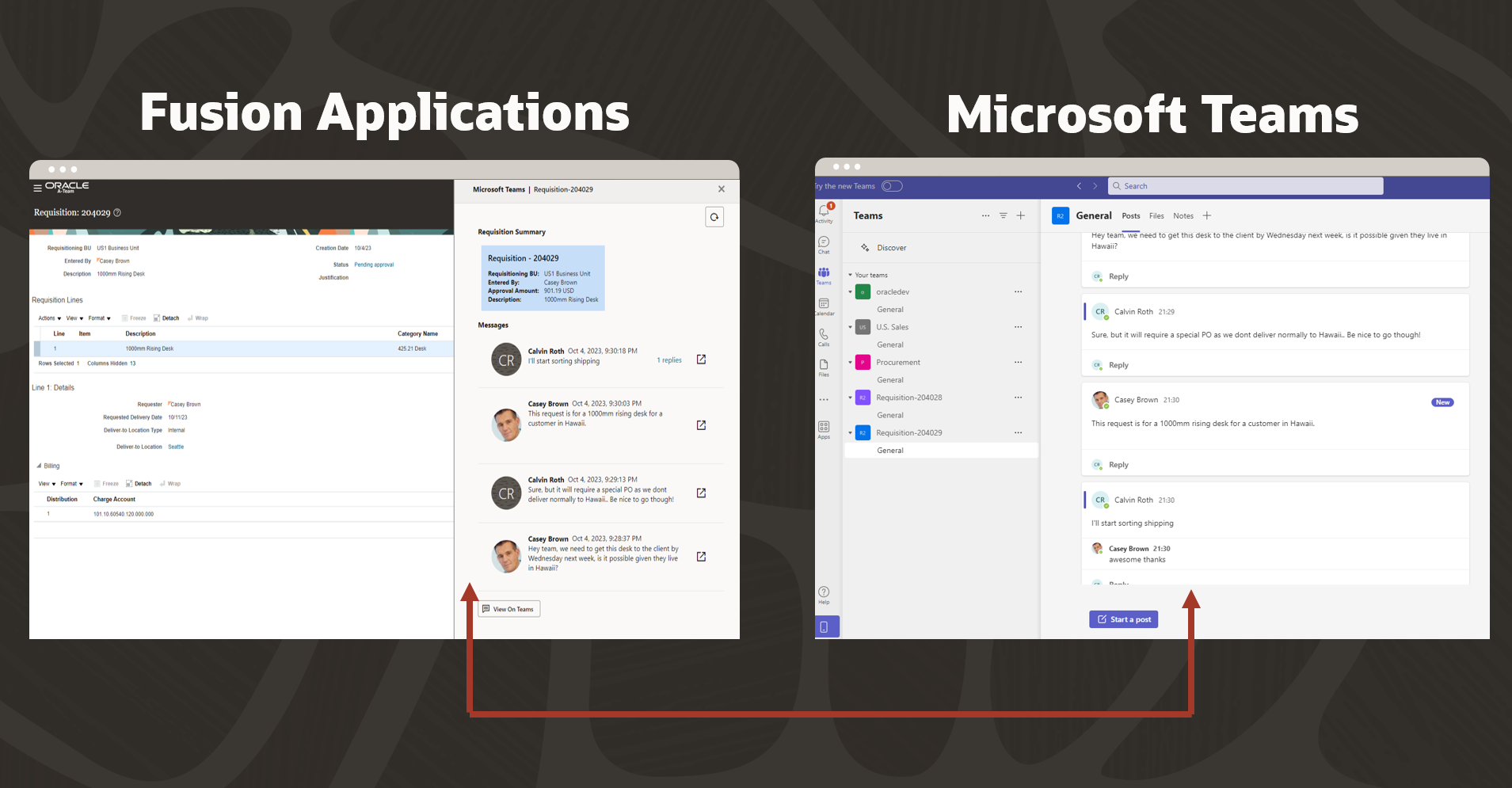Click Start a post button
The width and height of the screenshot is (1512, 788).
coord(1124,619)
